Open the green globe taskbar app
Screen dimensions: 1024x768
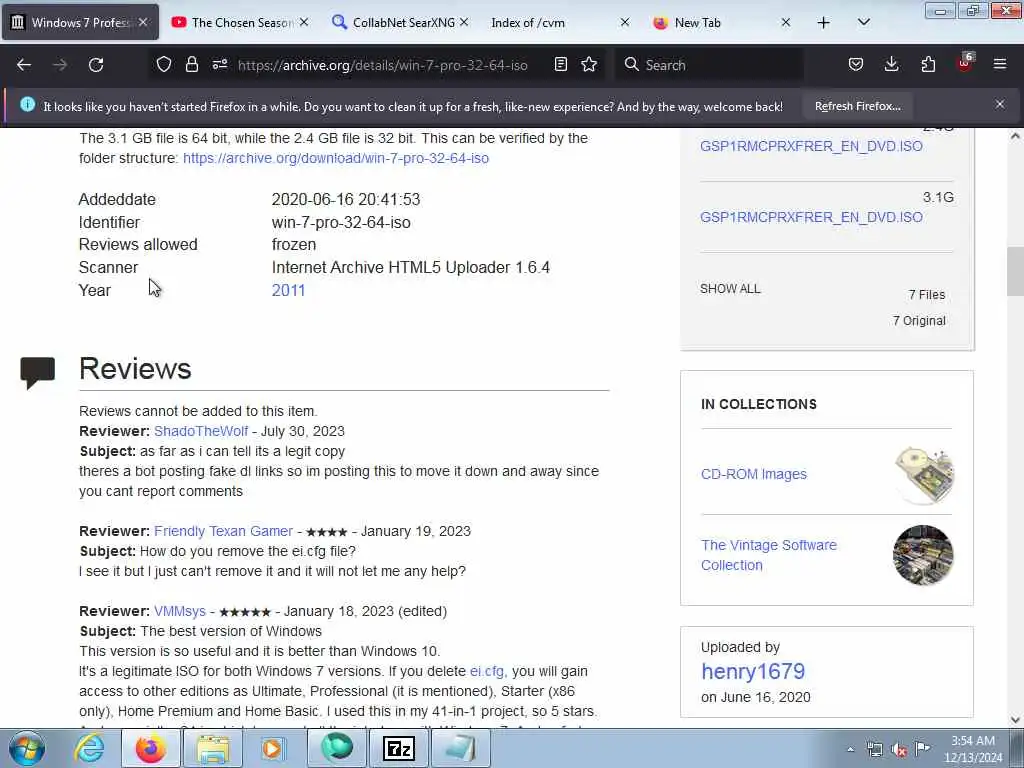[336, 748]
